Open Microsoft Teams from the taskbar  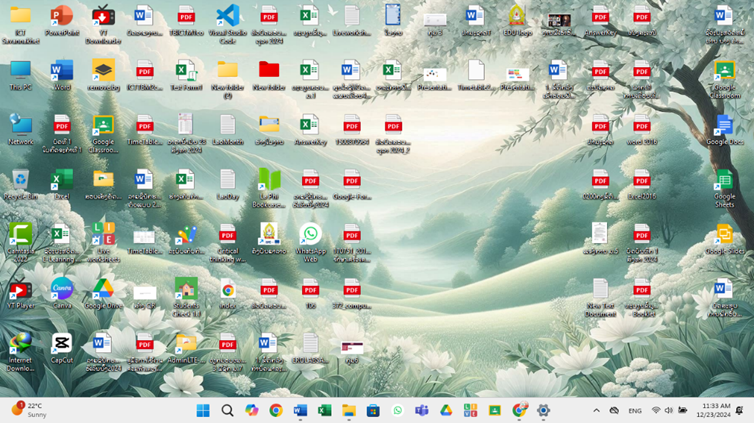click(422, 410)
